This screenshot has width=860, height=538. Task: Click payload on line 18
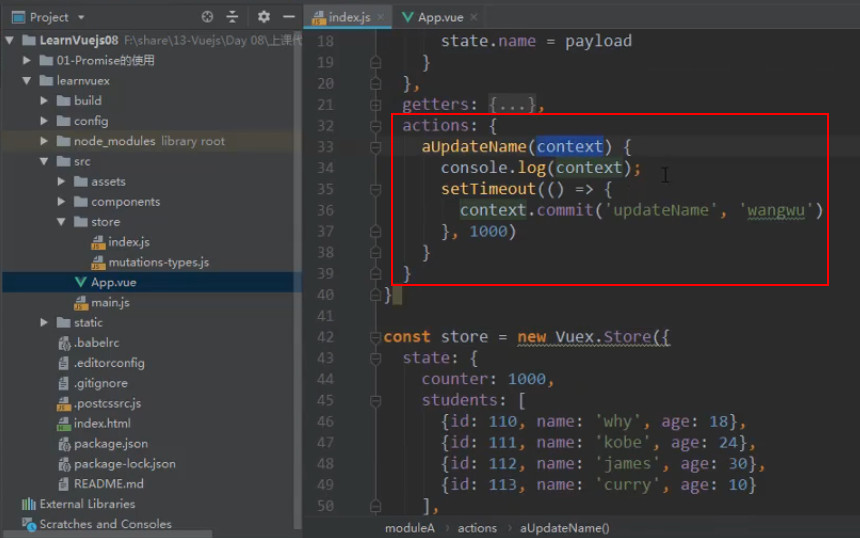pyautogui.click(x=598, y=41)
